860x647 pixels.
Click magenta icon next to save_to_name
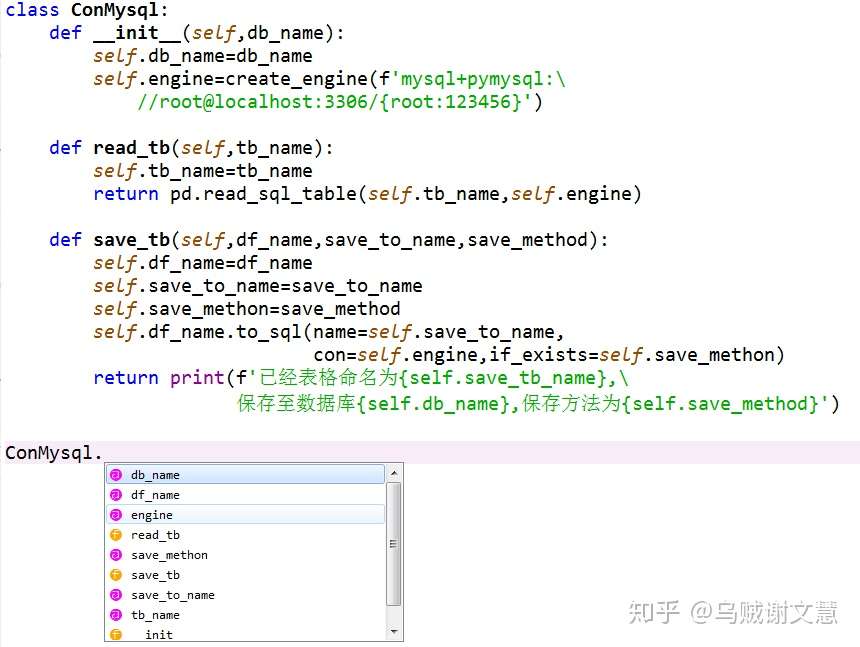pyautogui.click(x=116, y=595)
